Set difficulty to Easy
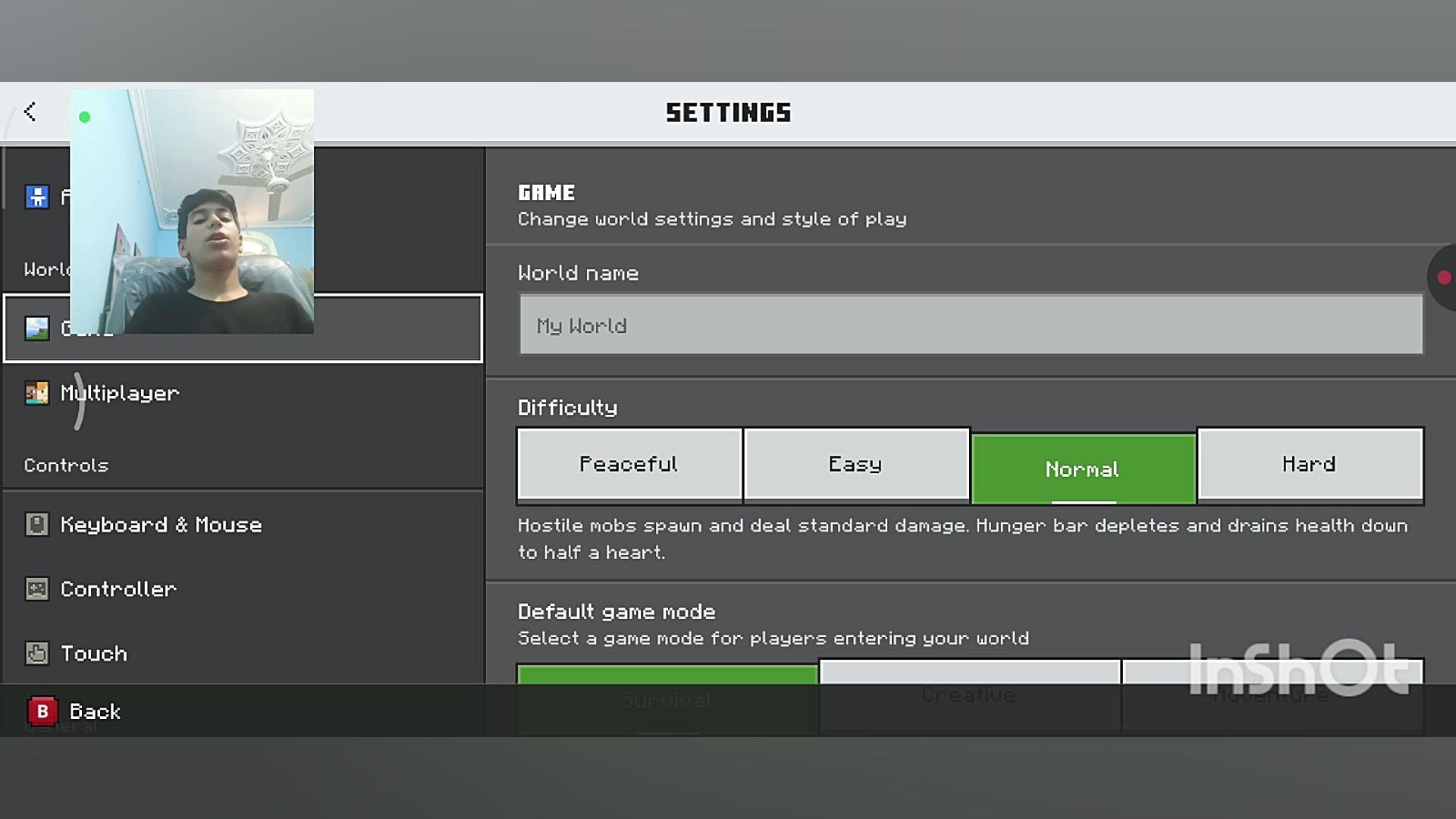Screen dimensions: 1456x819 point(856,464)
